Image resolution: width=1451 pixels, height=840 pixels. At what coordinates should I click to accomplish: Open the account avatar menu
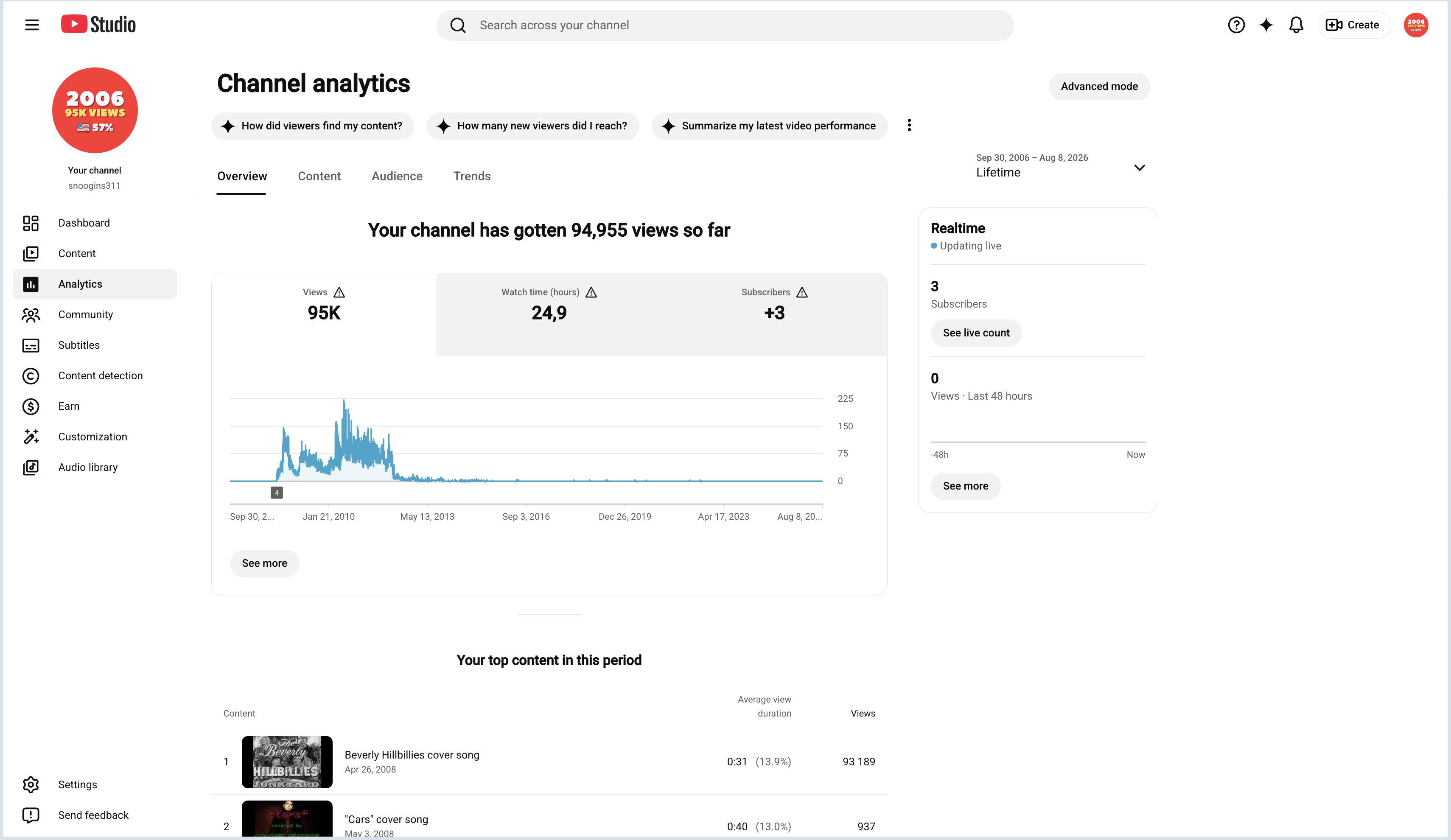coord(1415,25)
